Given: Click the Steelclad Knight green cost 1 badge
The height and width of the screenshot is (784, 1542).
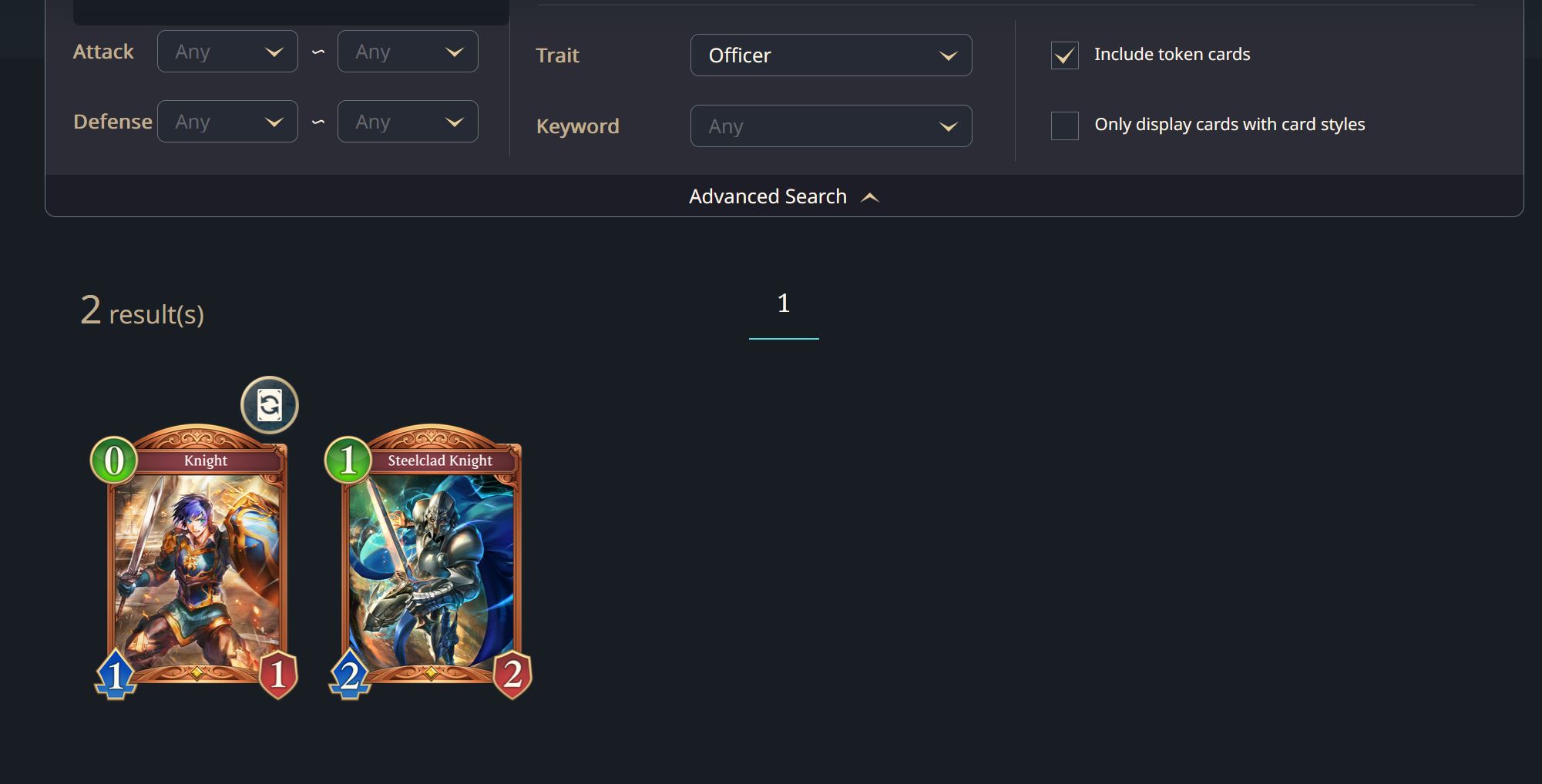Looking at the screenshot, I should point(348,461).
